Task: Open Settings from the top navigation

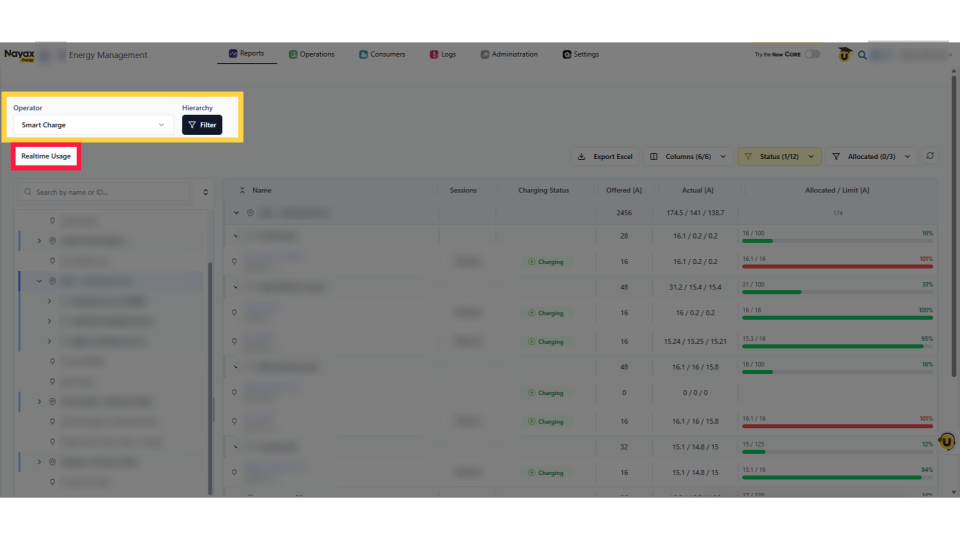Action: tap(580, 54)
